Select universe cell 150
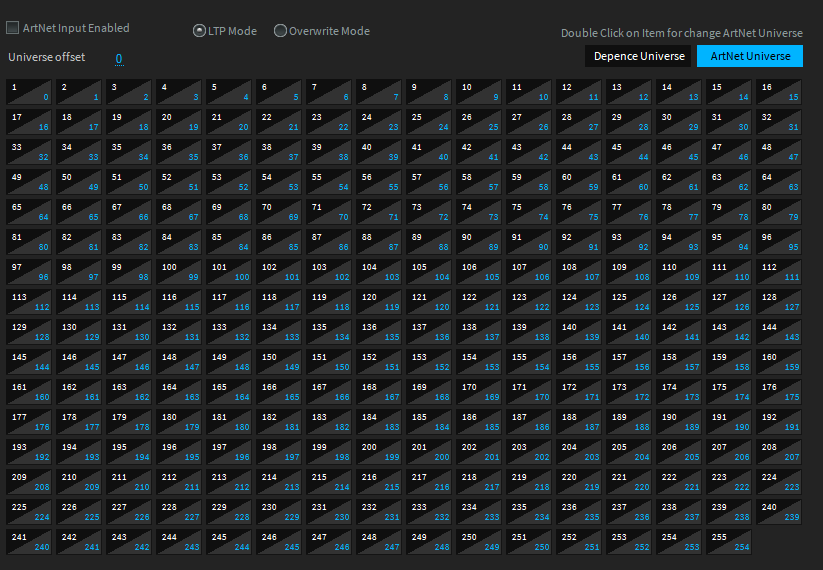Image resolution: width=823 pixels, height=570 pixels. [x=278, y=362]
